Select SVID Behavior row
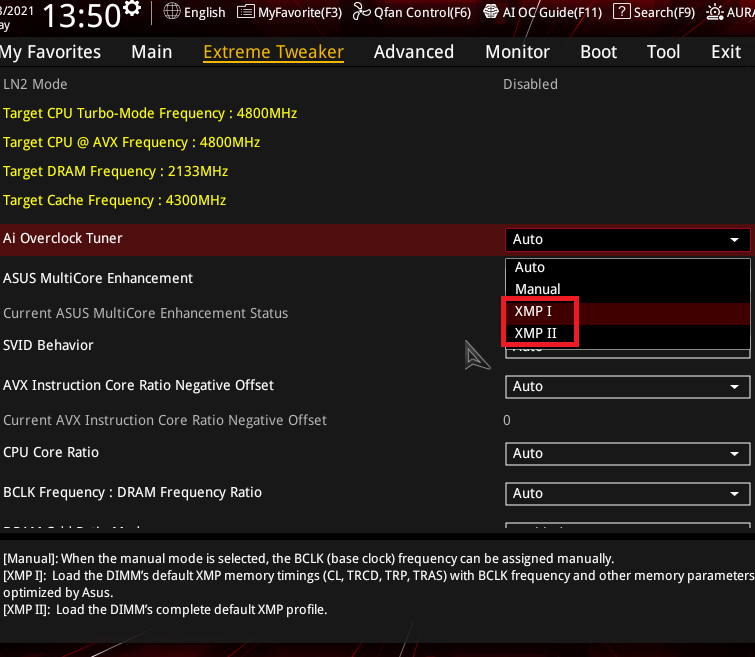 pyautogui.click(x=48, y=345)
